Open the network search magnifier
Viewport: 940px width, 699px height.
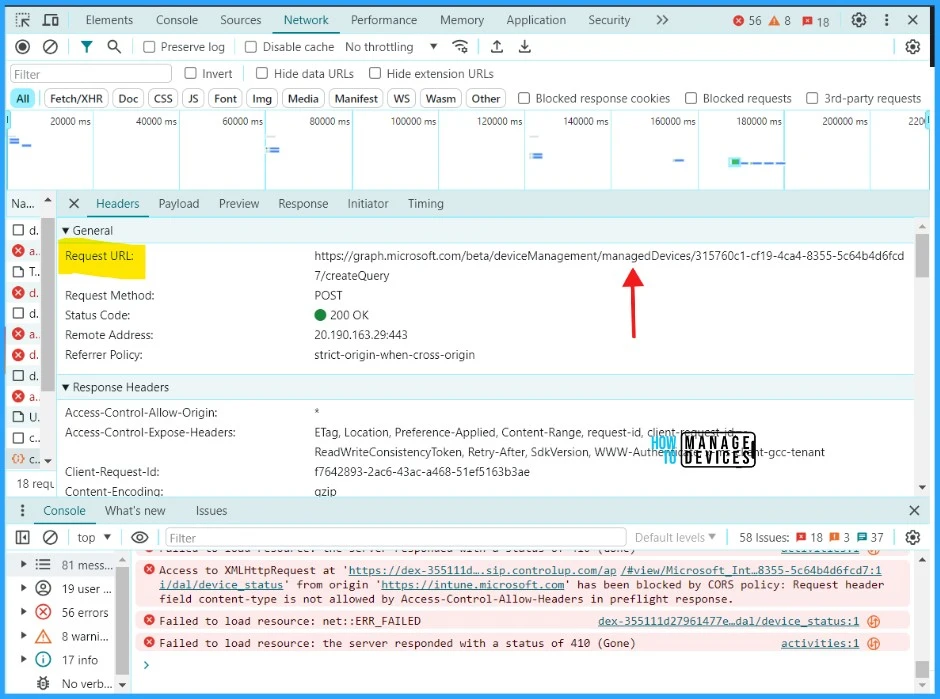(x=114, y=47)
